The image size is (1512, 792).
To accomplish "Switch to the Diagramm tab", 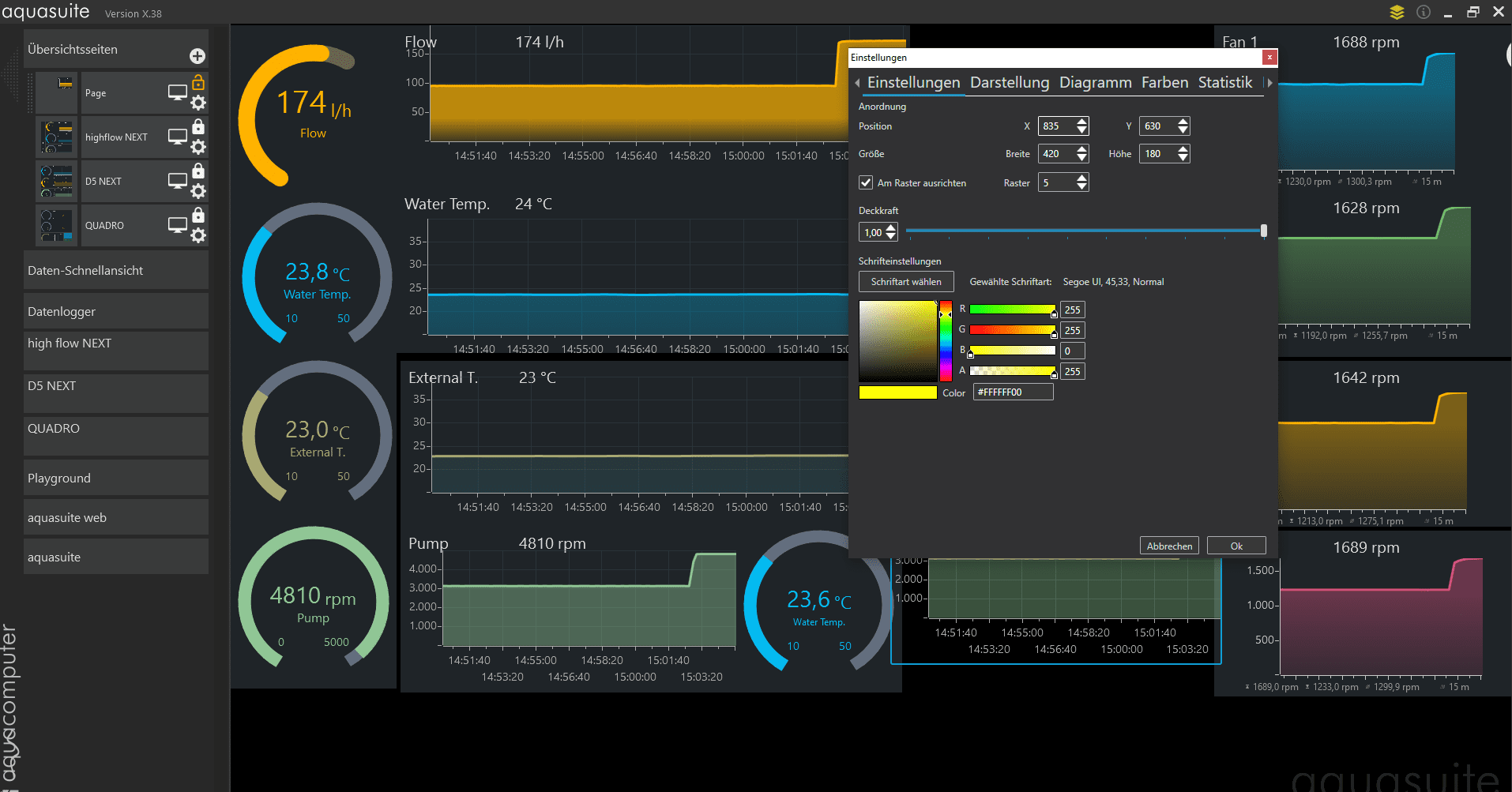I will coord(1095,82).
